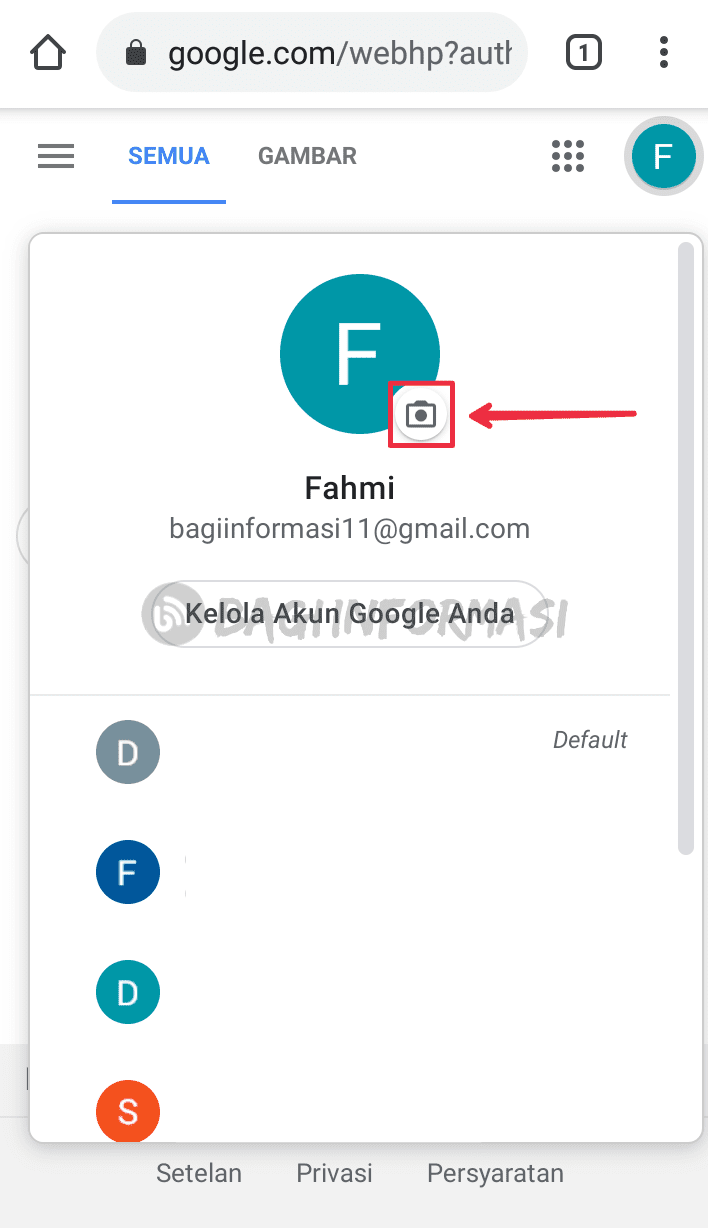The image size is (708, 1228).
Task: Switch to the orange S account
Action: coord(127,1111)
